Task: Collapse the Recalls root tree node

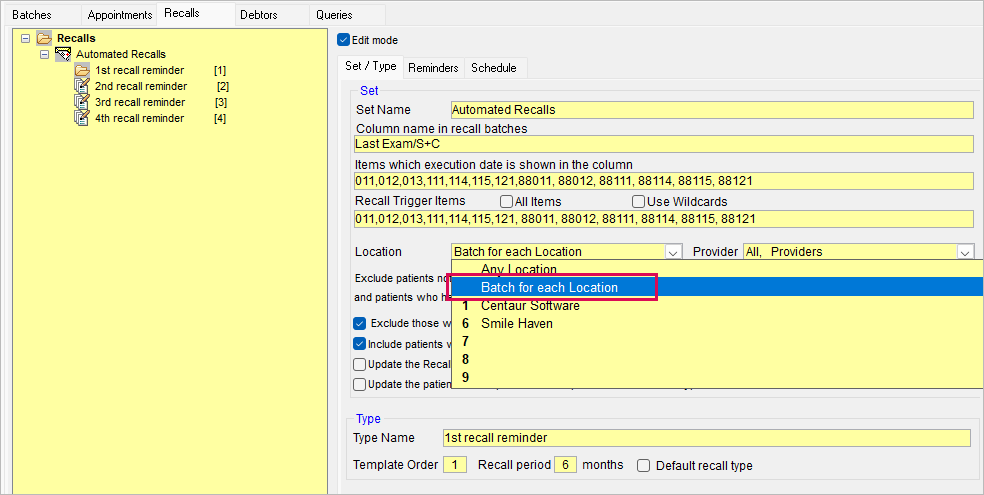Action: coord(25,38)
